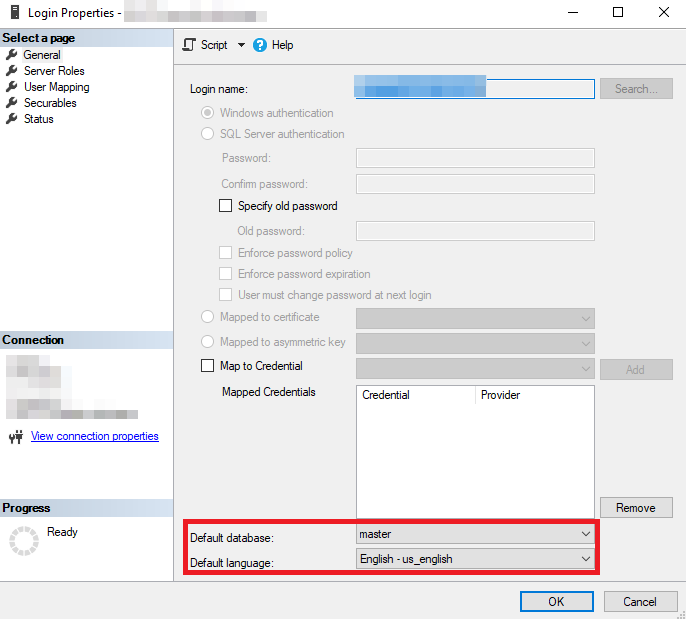686x619 pixels.
Task: Click the Script toolbar icon
Action: point(189,45)
